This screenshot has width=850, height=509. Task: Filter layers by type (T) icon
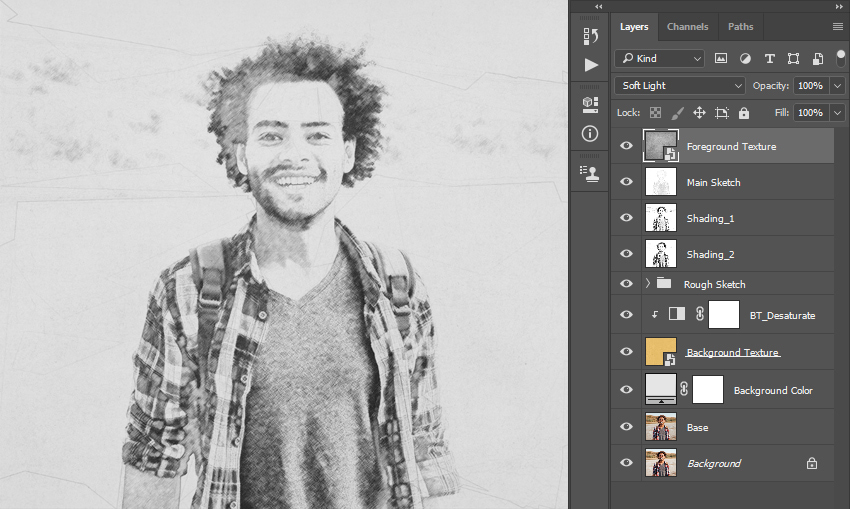[x=769, y=59]
